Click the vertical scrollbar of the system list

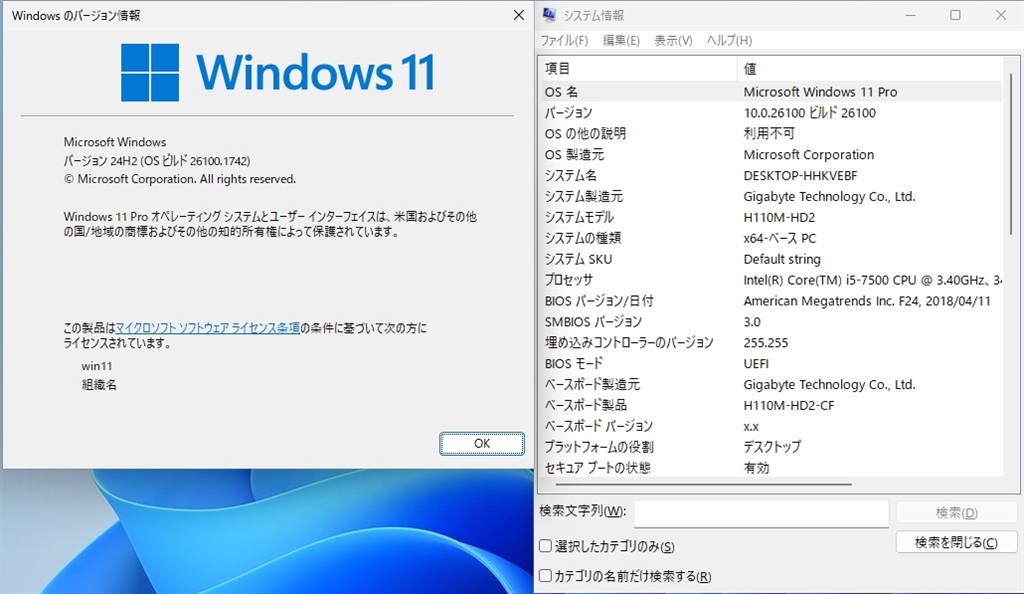pos(1011,153)
